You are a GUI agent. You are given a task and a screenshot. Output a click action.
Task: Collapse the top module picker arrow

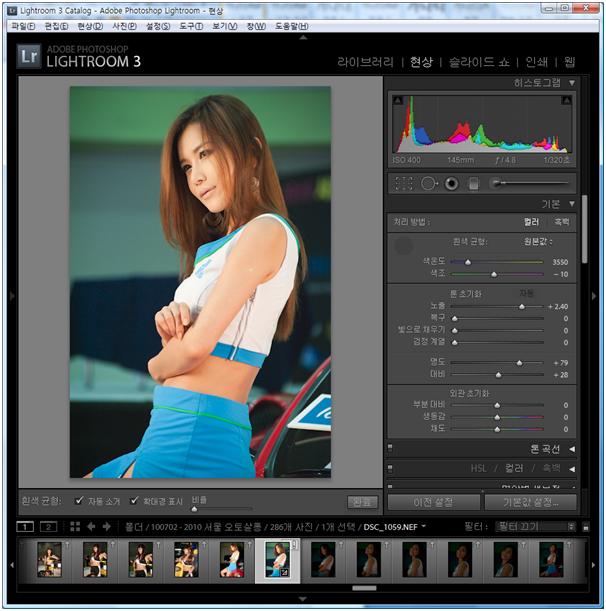pyautogui.click(x=303, y=38)
